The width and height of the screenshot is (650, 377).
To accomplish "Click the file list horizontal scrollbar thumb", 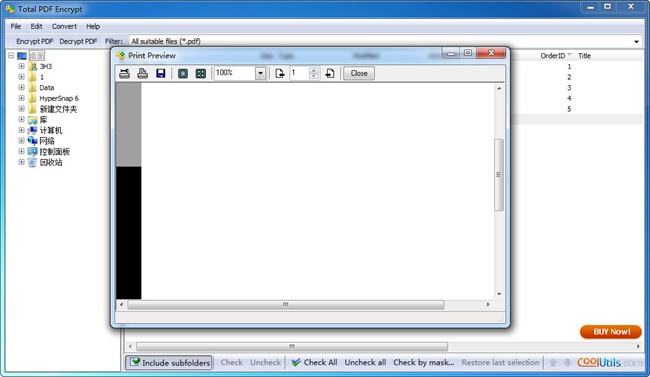I will click(x=292, y=346).
